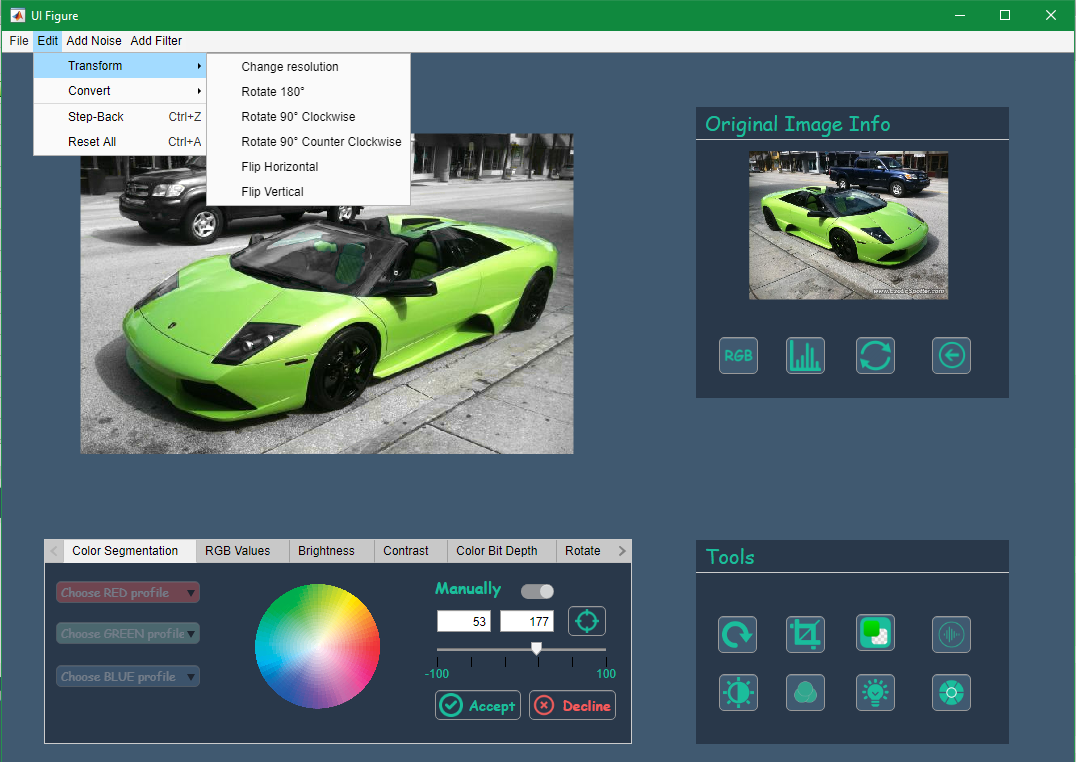Click the Decline button
Image resolution: width=1076 pixels, height=762 pixels.
tap(572, 705)
